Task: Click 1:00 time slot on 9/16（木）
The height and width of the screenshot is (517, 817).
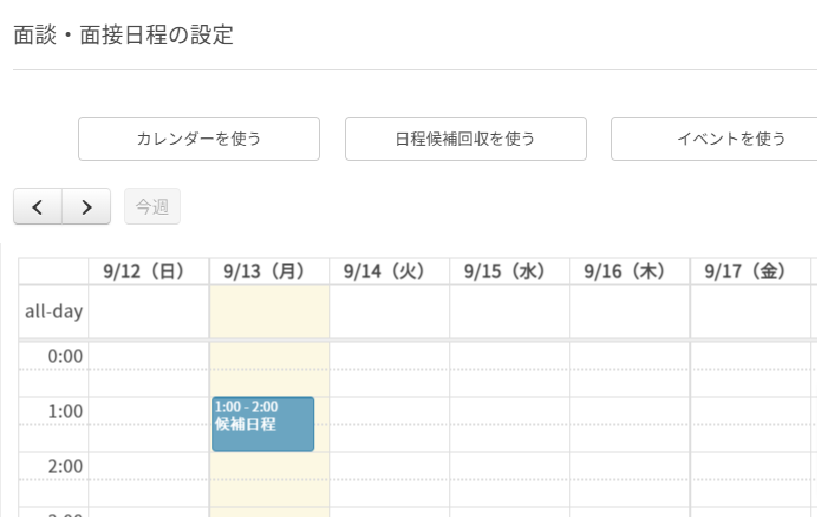Action: 629,411
